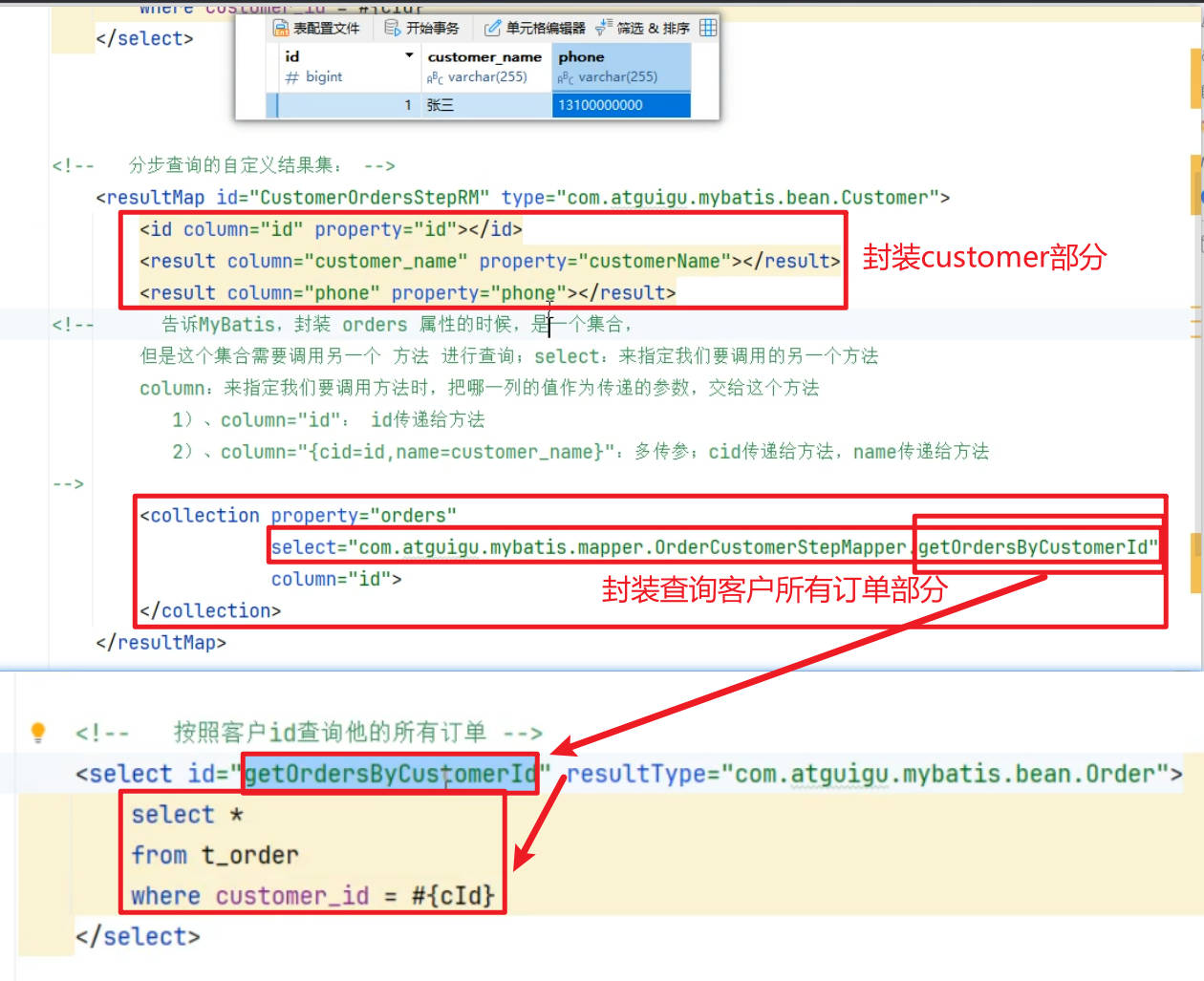Click the yellow lightbulb intention icon
The height and width of the screenshot is (981, 1204).
point(38,732)
